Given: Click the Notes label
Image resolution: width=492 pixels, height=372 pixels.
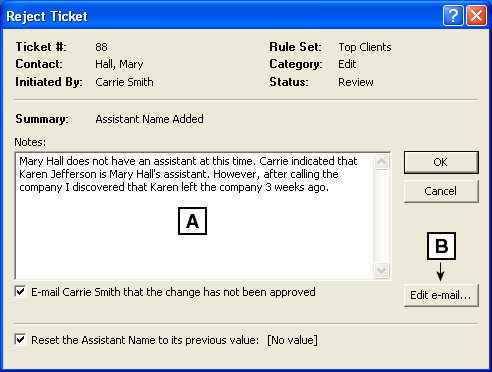Looking at the screenshot, I should tap(30, 142).
